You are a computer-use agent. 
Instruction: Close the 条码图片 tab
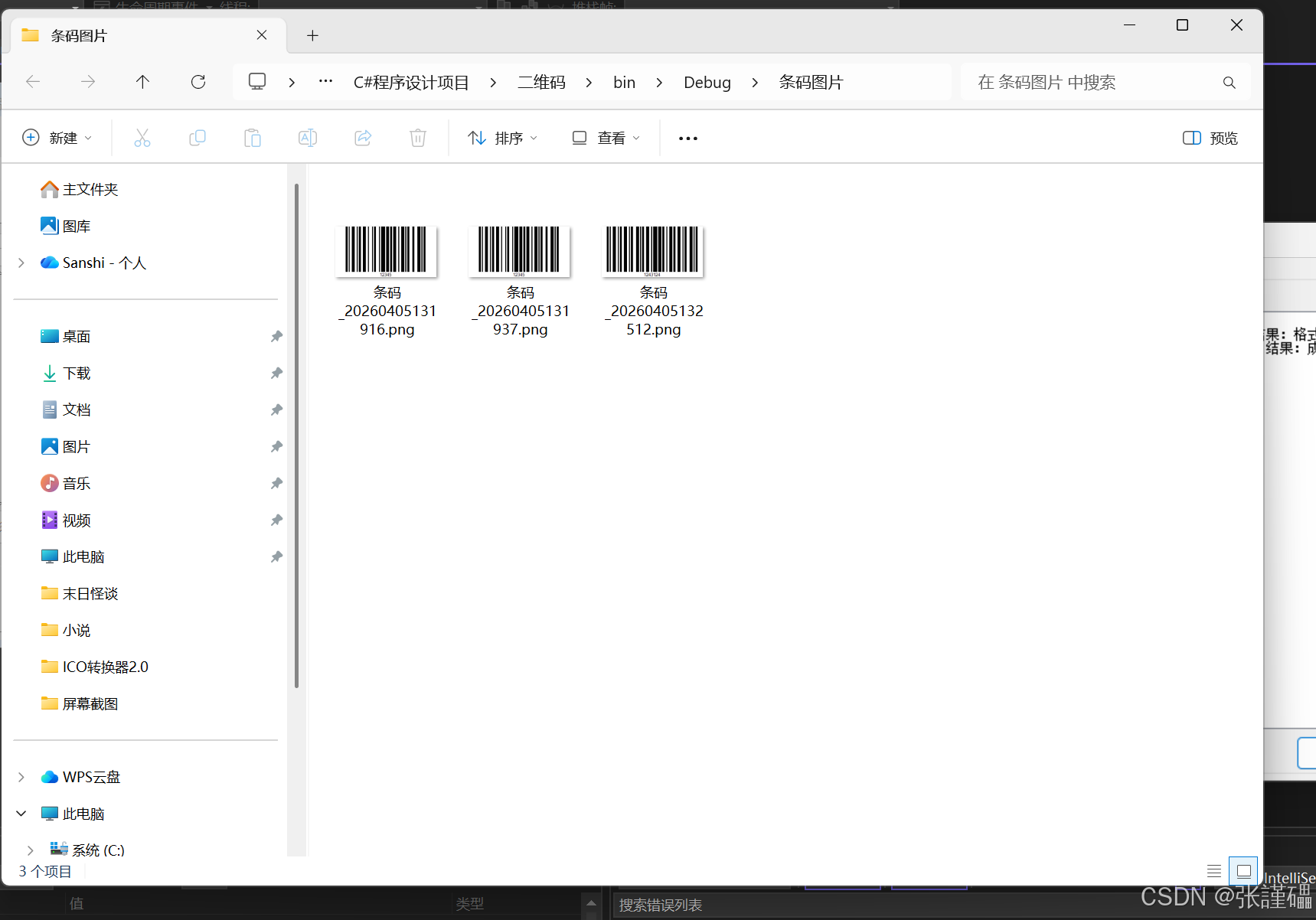262,35
